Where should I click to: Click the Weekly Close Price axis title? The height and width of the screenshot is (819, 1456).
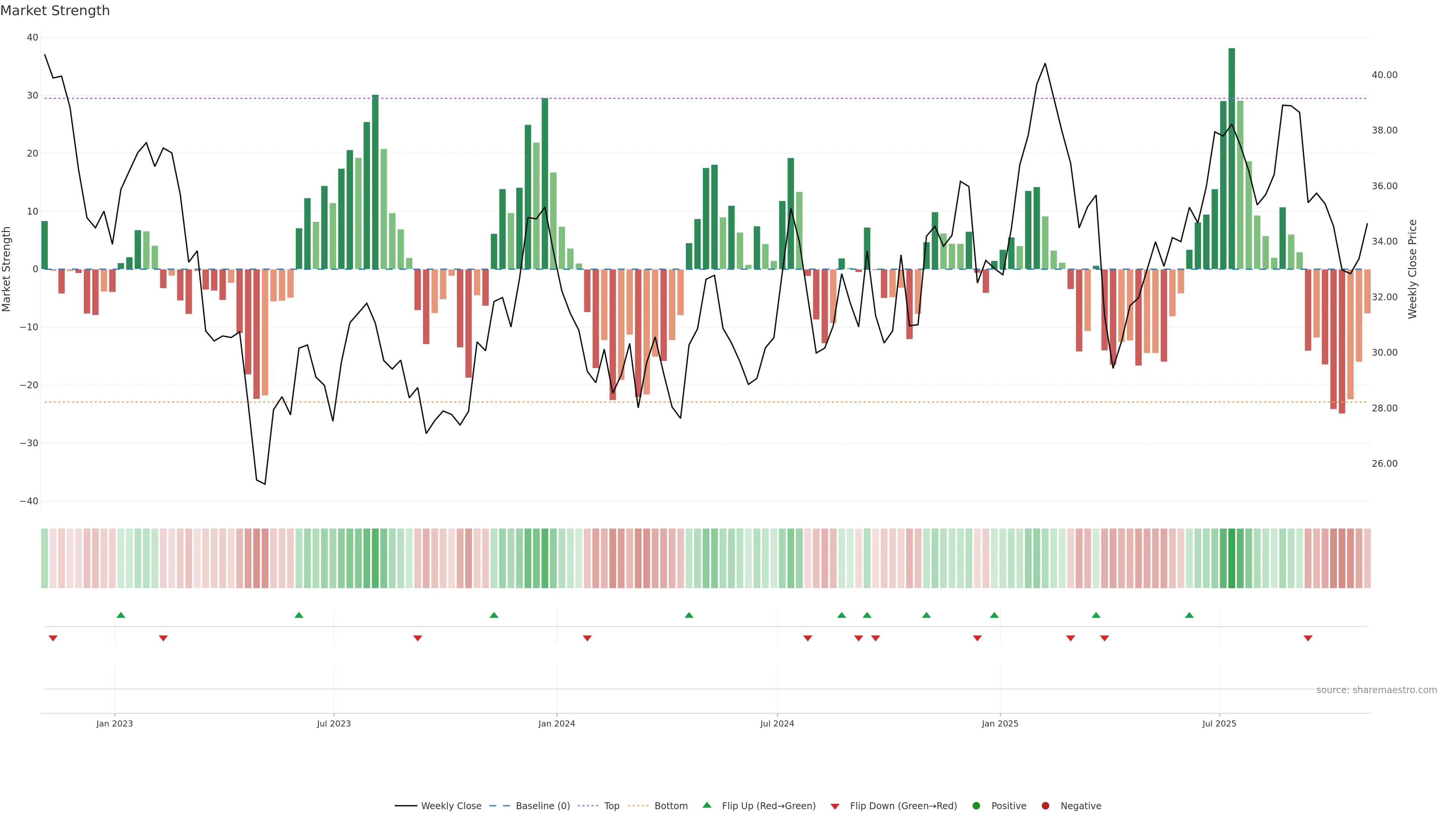click(x=1412, y=269)
